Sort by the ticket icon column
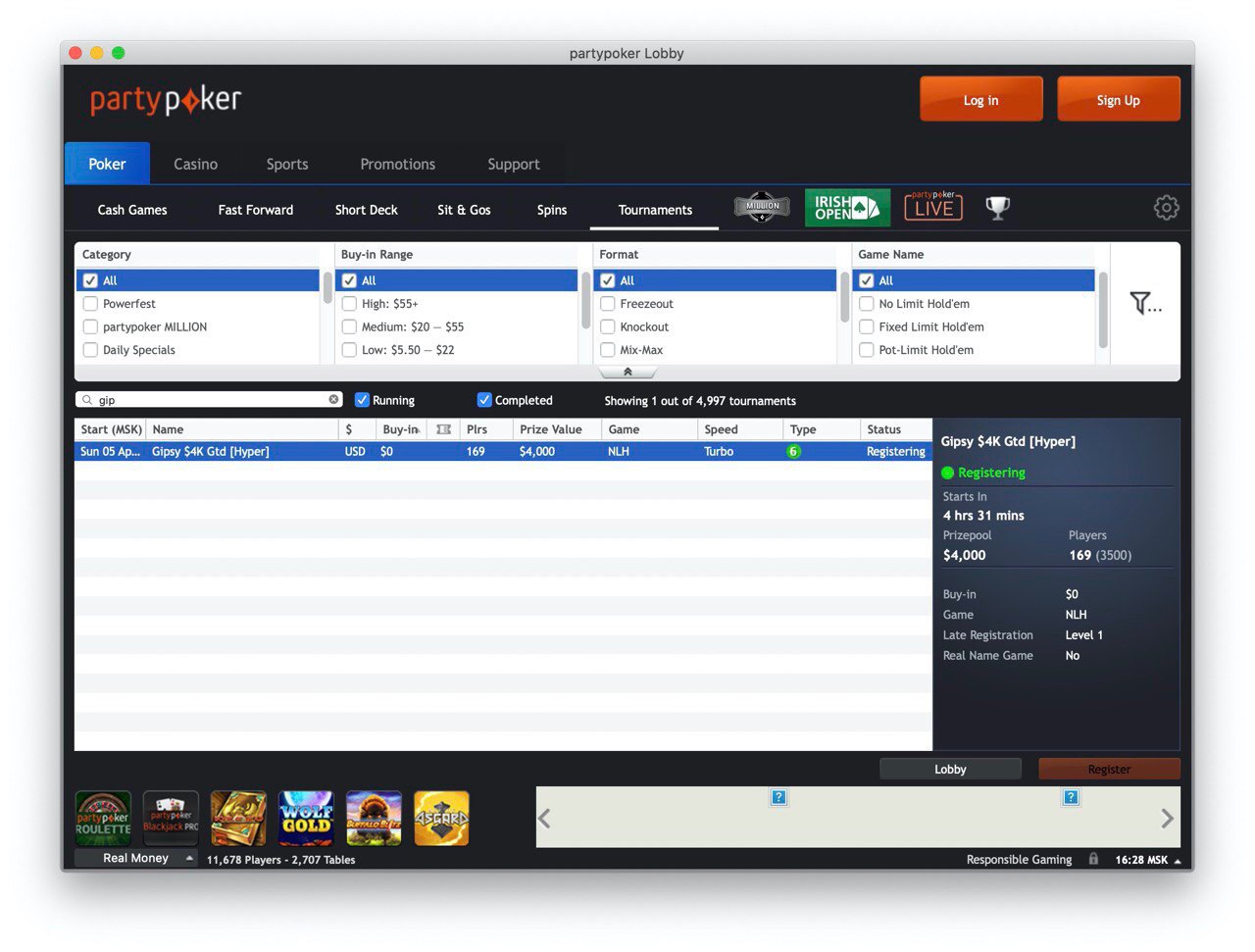The width and height of the screenshot is (1255, 952). pyautogui.click(x=443, y=429)
